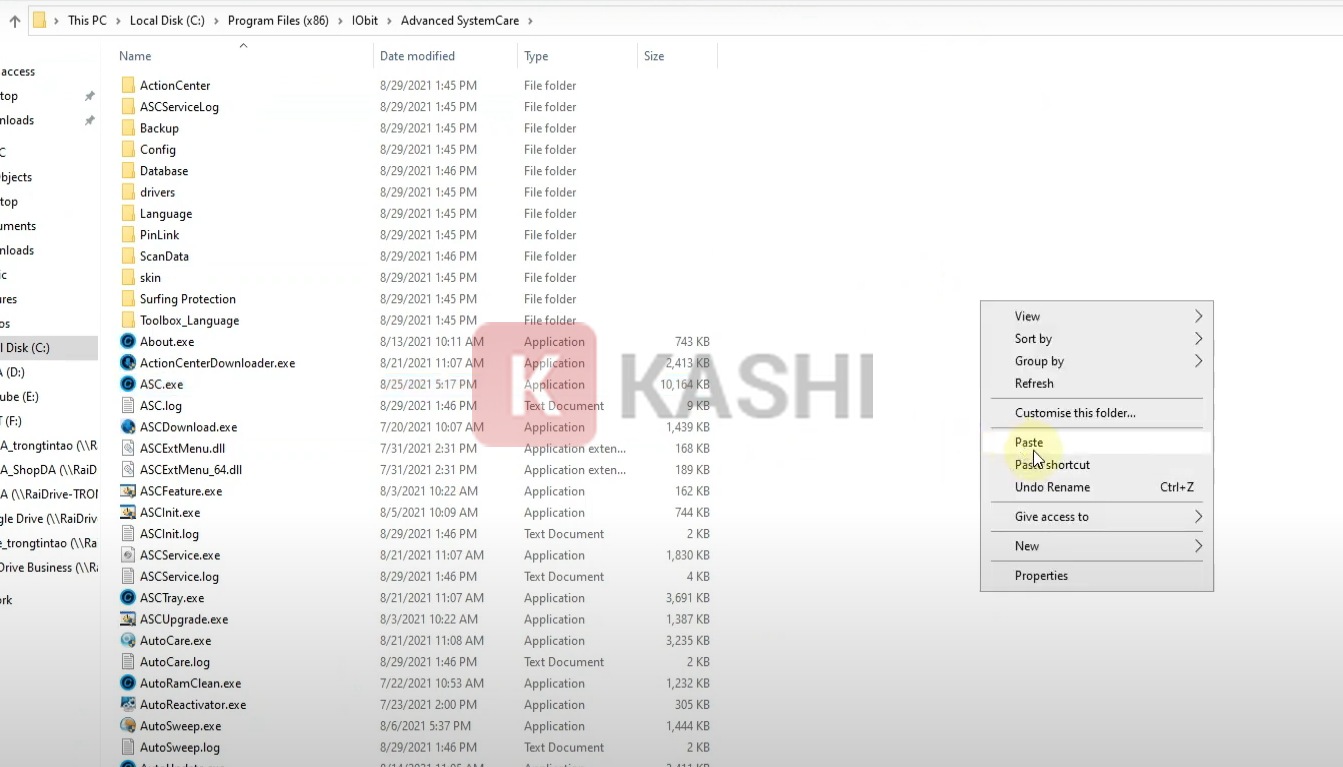Select the AutoSweep.exe file icon

click(x=127, y=726)
